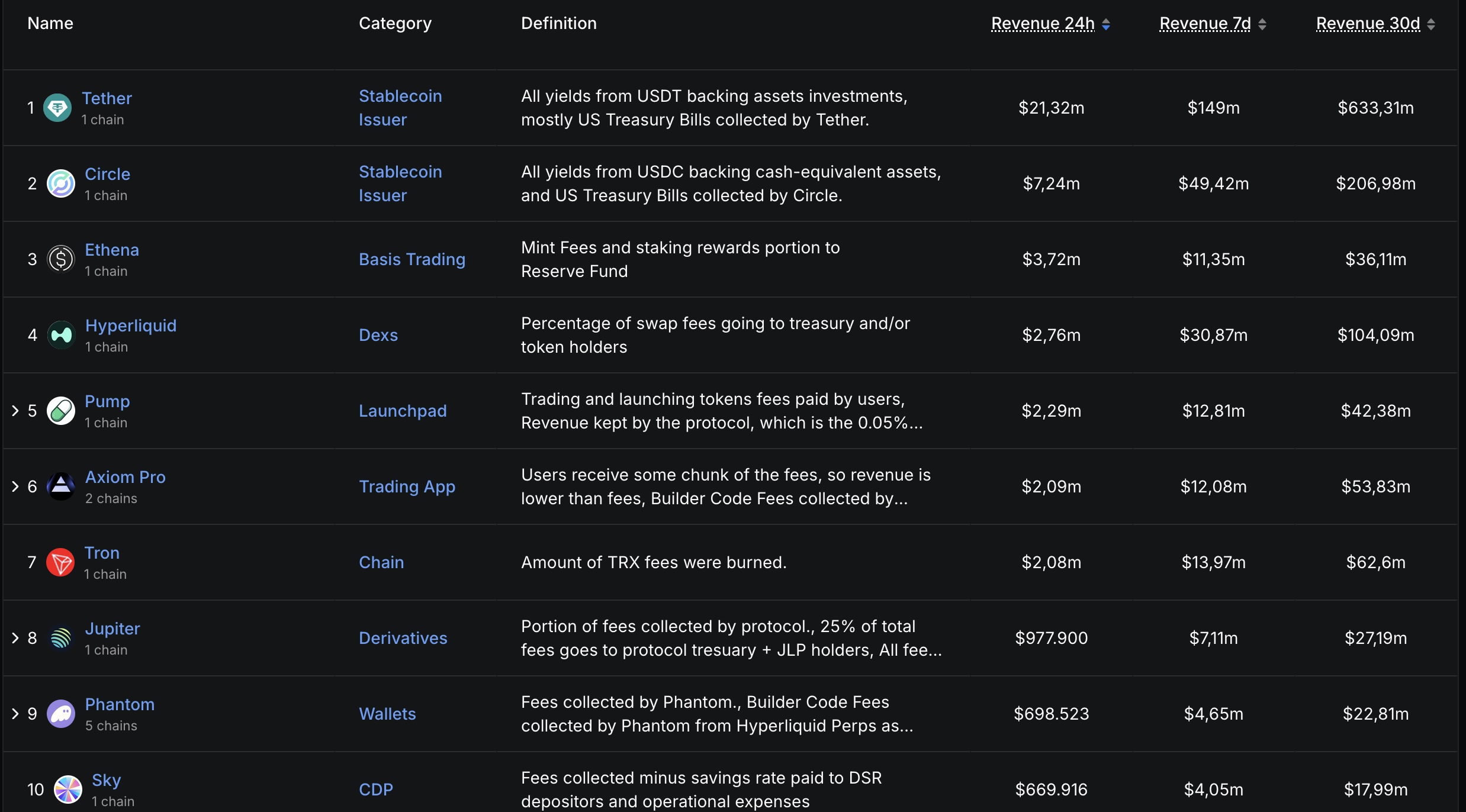Expand the Pump row chevron

(15, 411)
